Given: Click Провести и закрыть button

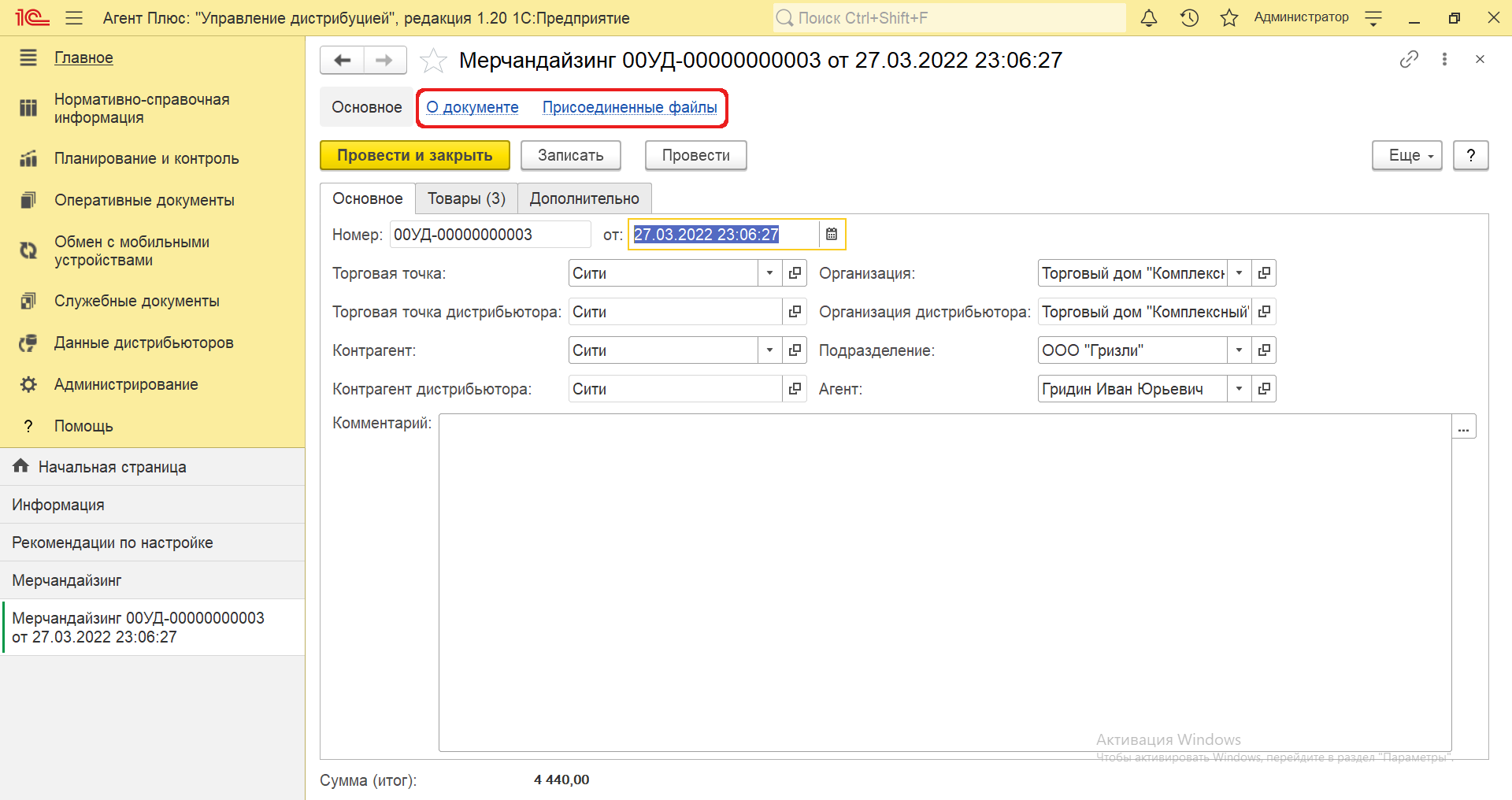Looking at the screenshot, I should tap(415, 155).
